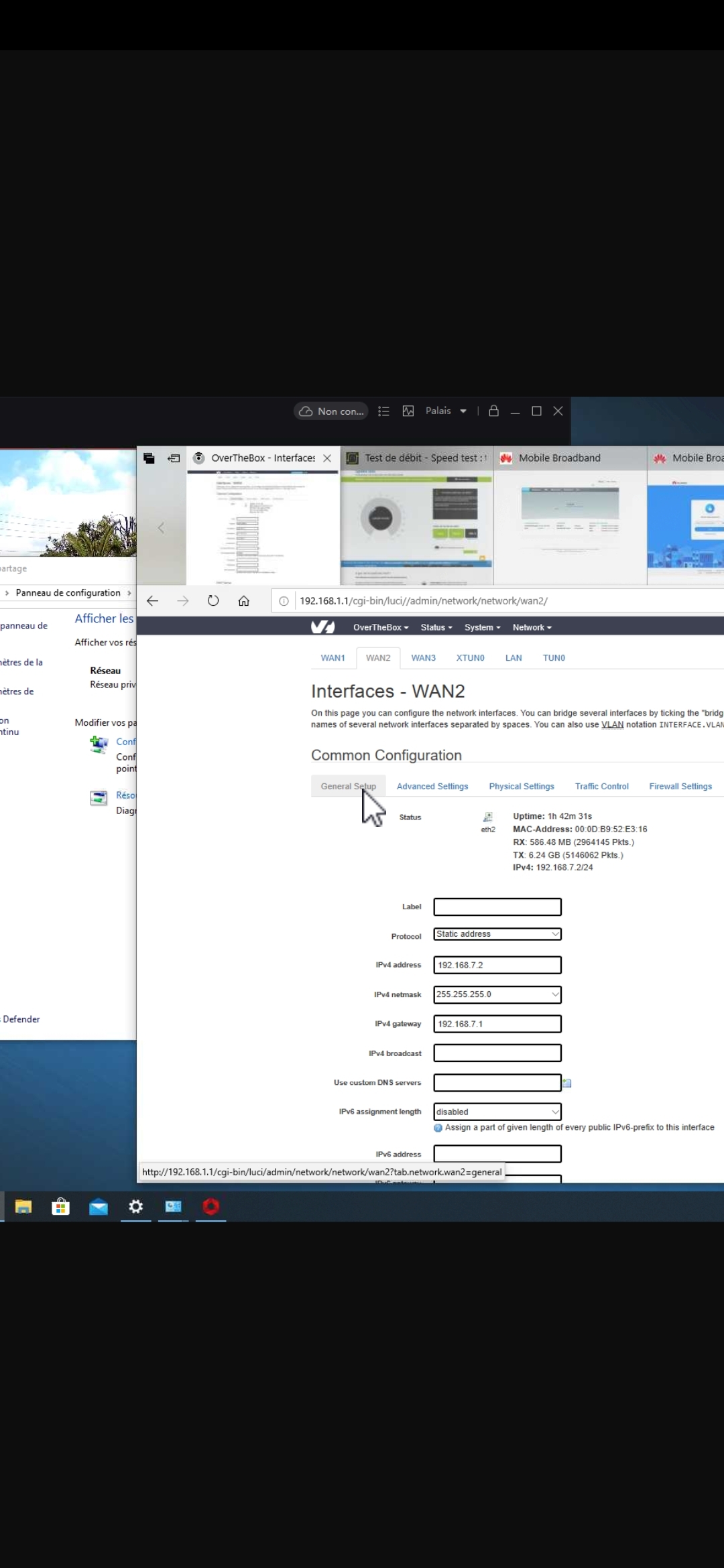Expand the IPv4 netmask dropdown
Image resolution: width=724 pixels, height=1568 pixels.
click(497, 994)
